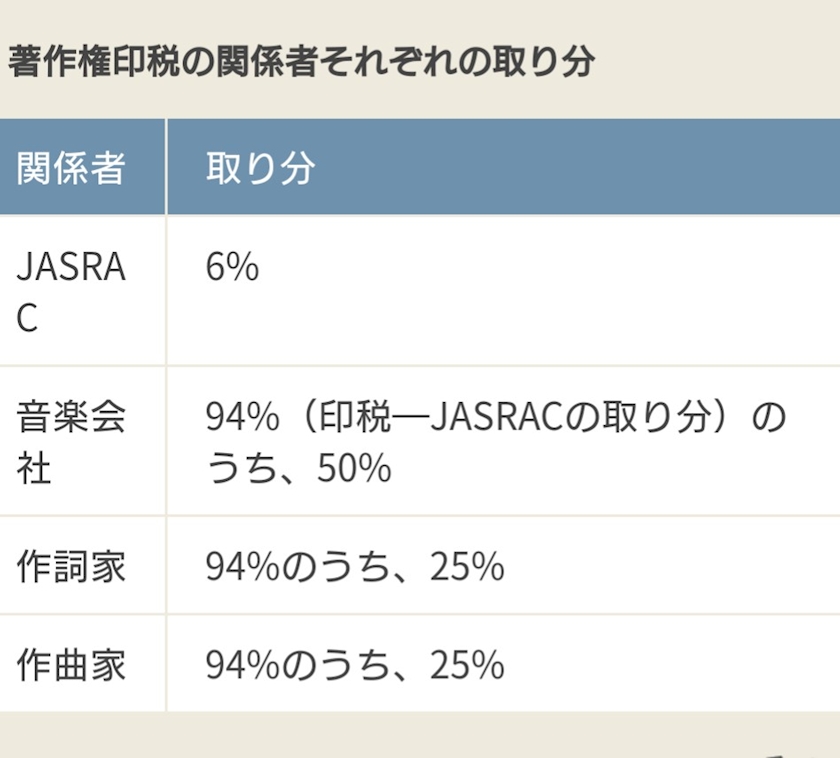Image resolution: width=840 pixels, height=758 pixels.
Task: Select the 音楽会社 row label
Action: (71, 442)
